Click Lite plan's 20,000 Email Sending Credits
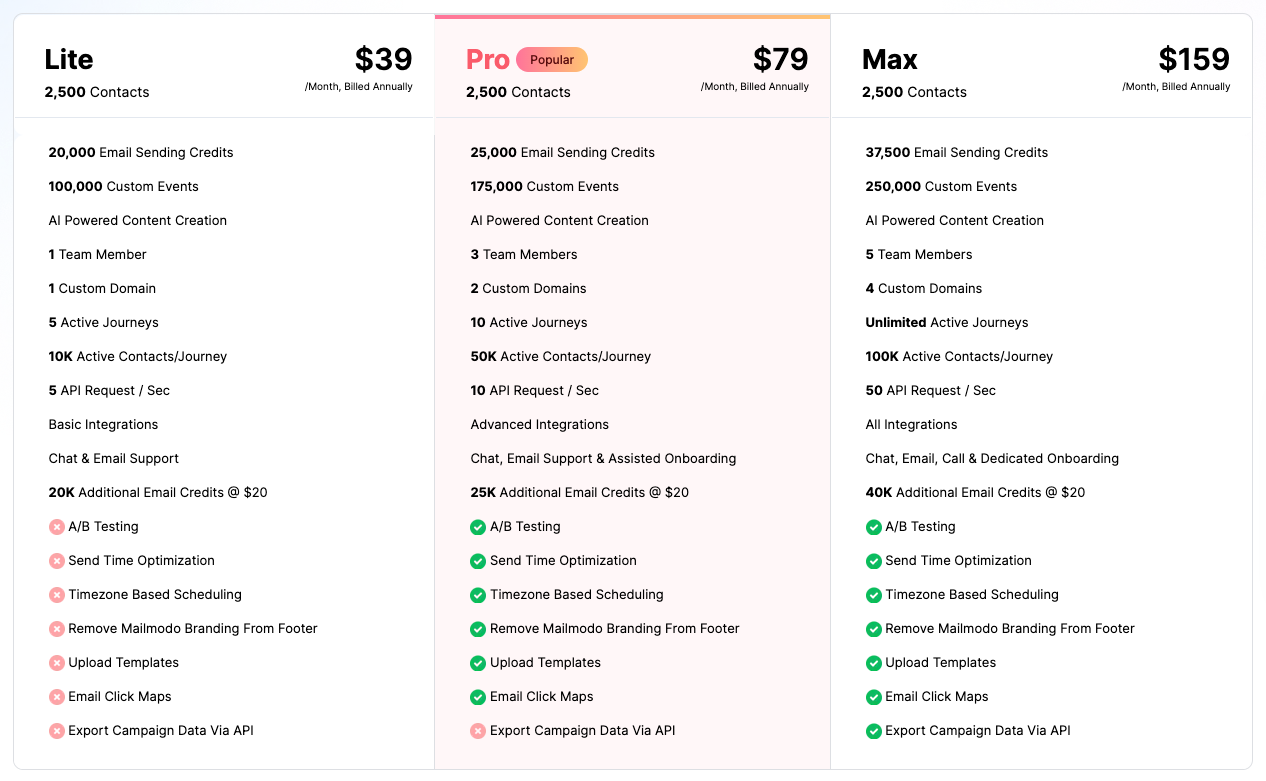The height and width of the screenshot is (781, 1266). click(x=141, y=153)
